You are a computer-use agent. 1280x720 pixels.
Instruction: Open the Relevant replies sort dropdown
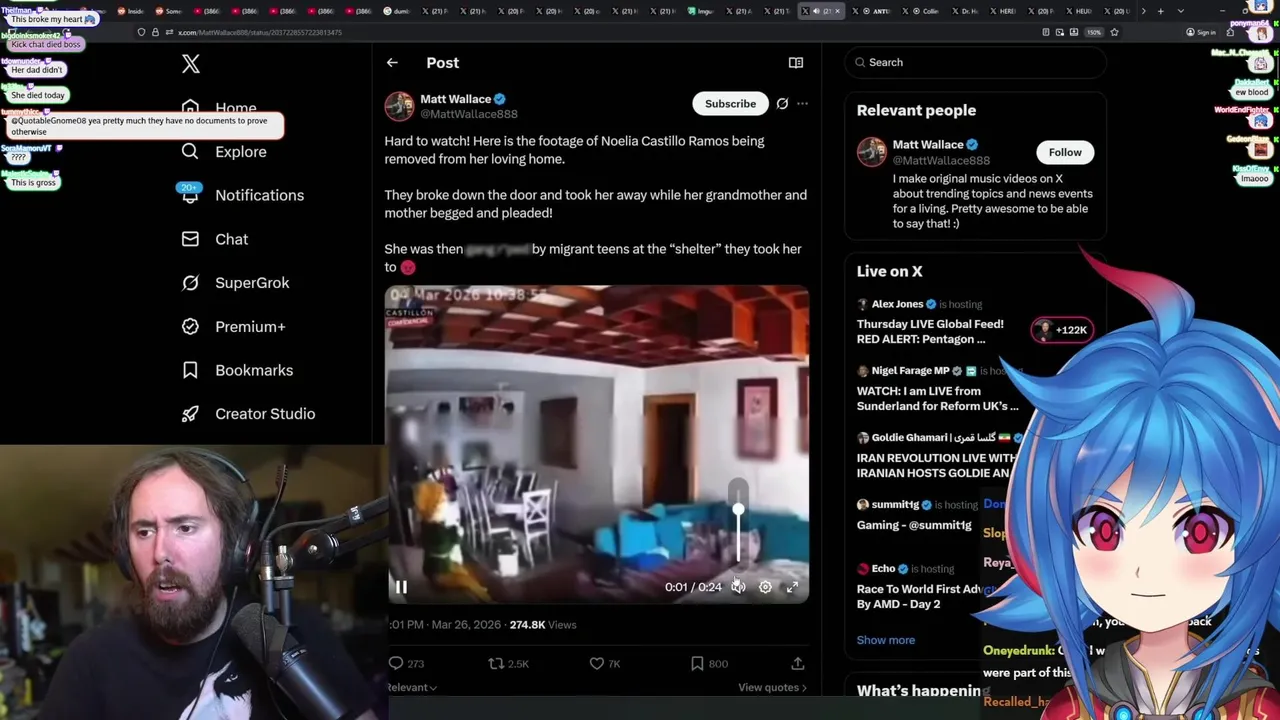click(412, 687)
